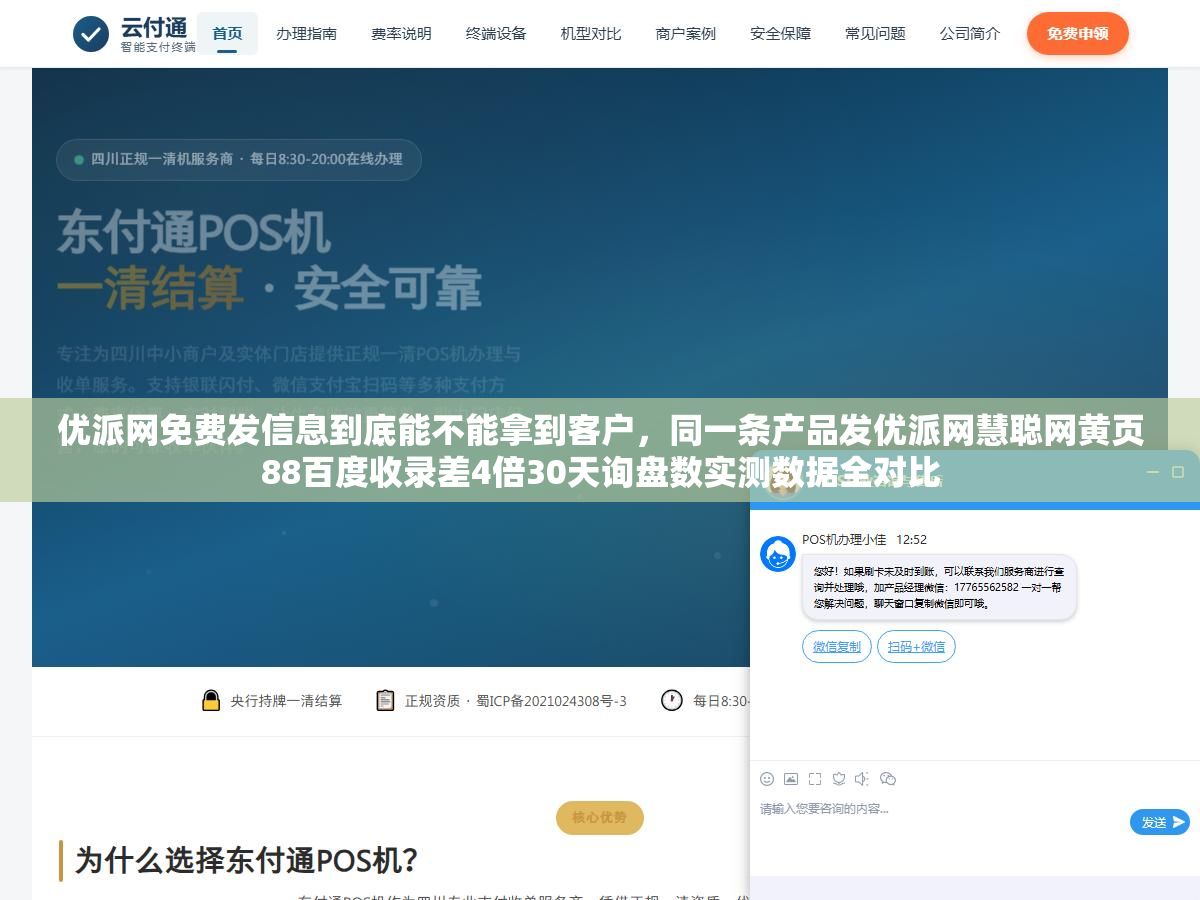The image size is (1200, 900).
Task: Click heading 为什么选择东付通POS机？
Action: click(x=246, y=859)
